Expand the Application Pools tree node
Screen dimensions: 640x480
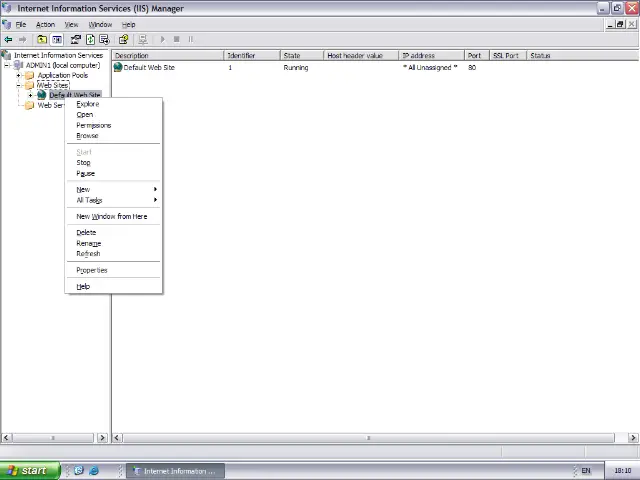point(18,76)
